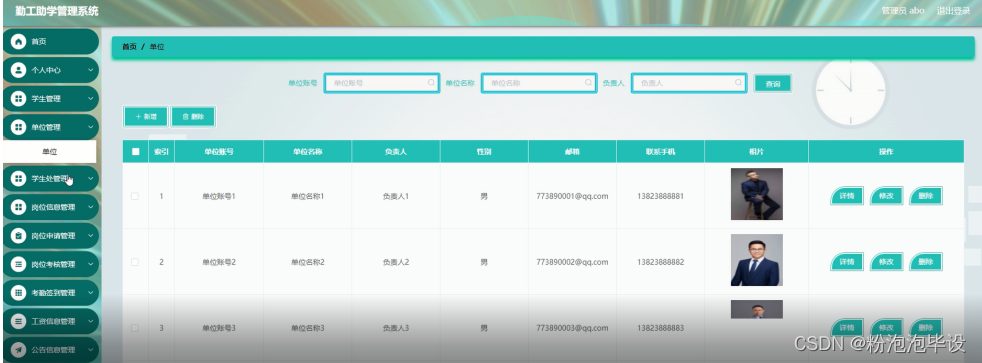Screen dimensions: 982x363
Task: Click the home icon beside 首页
Action: tap(19, 42)
